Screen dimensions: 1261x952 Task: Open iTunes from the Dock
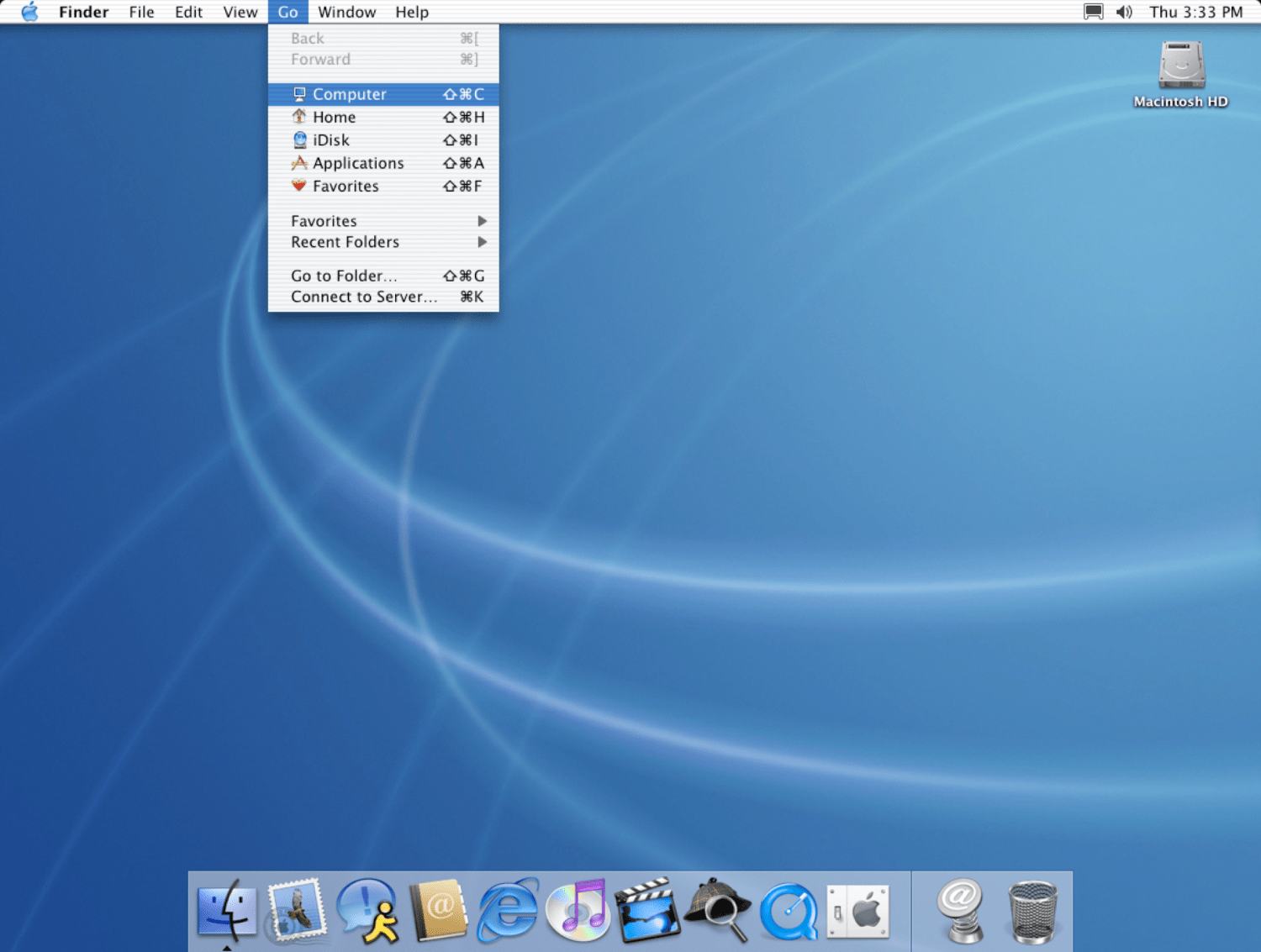pyautogui.click(x=578, y=911)
